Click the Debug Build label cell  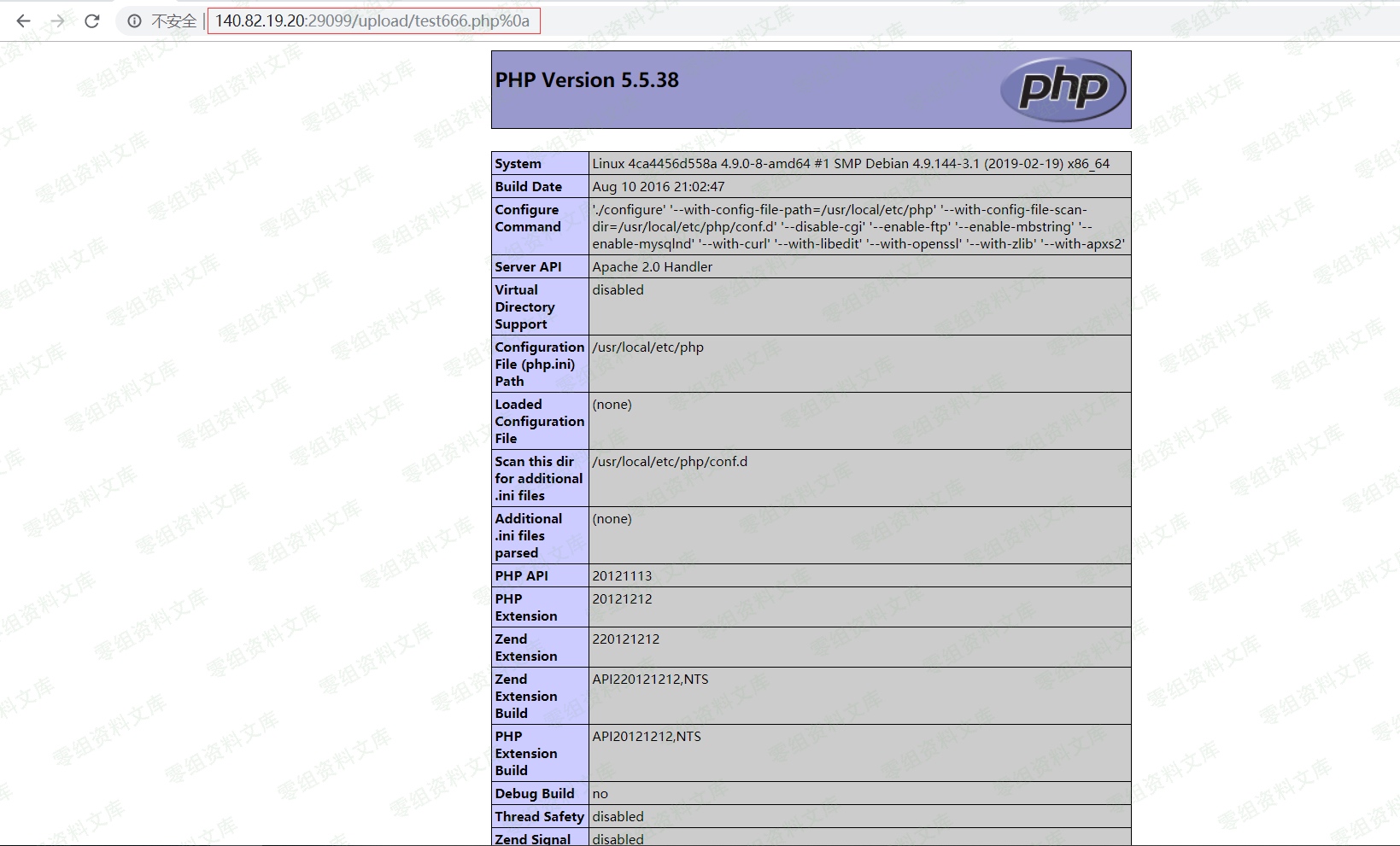(534, 794)
